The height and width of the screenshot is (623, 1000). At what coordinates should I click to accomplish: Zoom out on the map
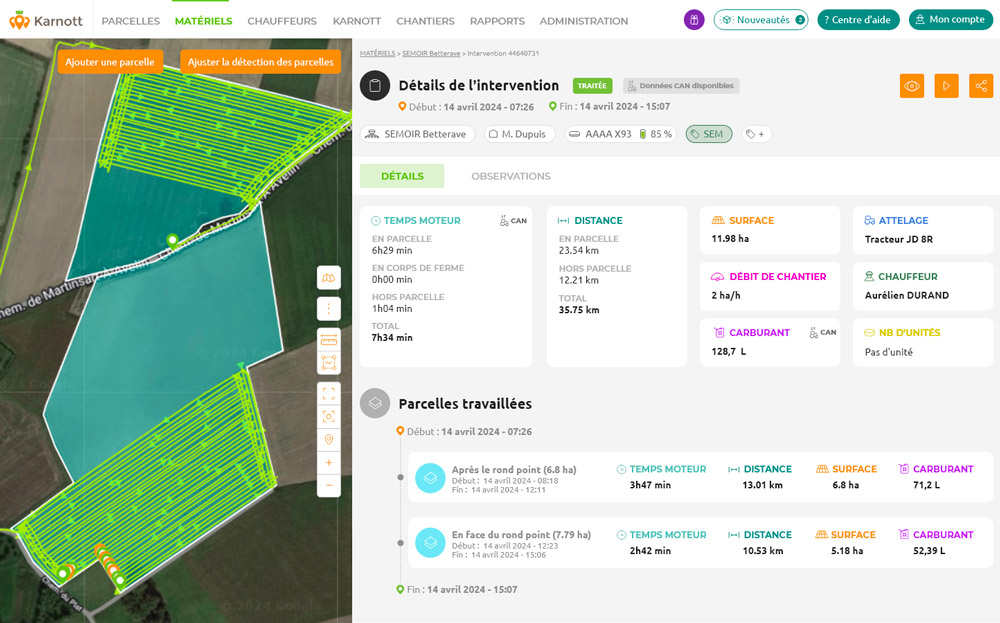tap(329, 485)
